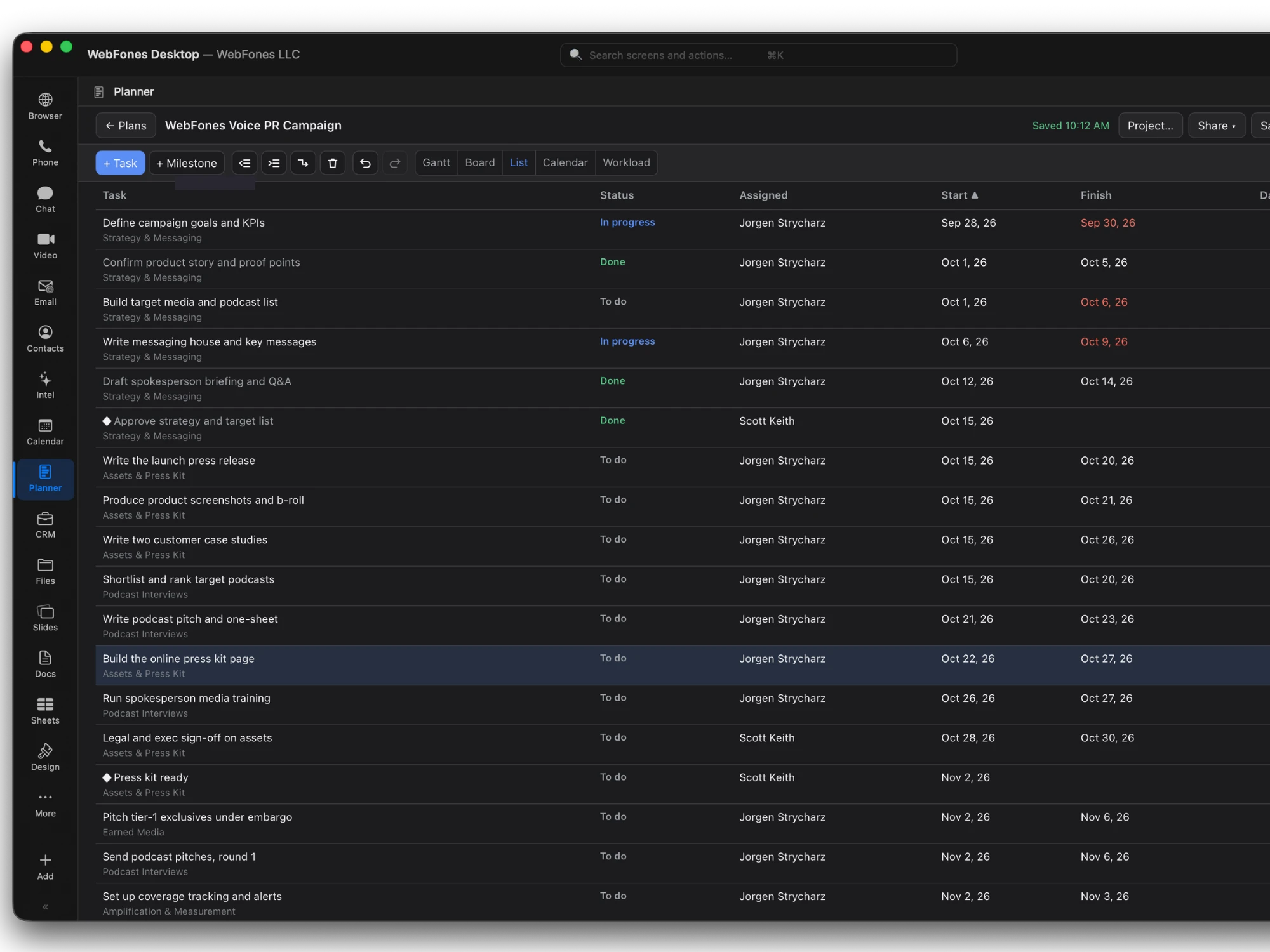This screenshot has width=1270, height=952.
Task: Switch to the Gantt view tab
Action: pos(436,162)
